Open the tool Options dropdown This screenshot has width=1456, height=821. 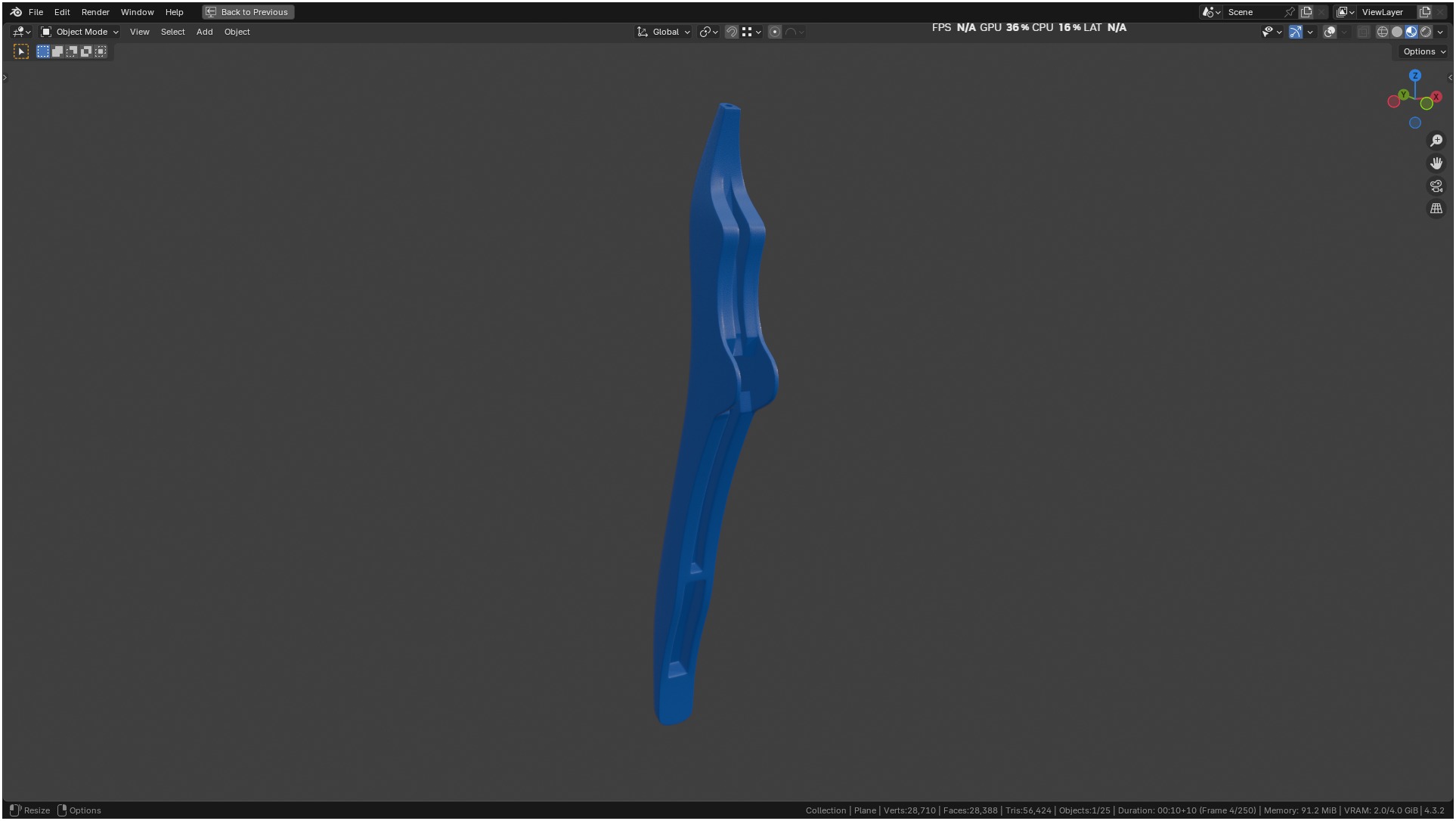tap(1424, 51)
